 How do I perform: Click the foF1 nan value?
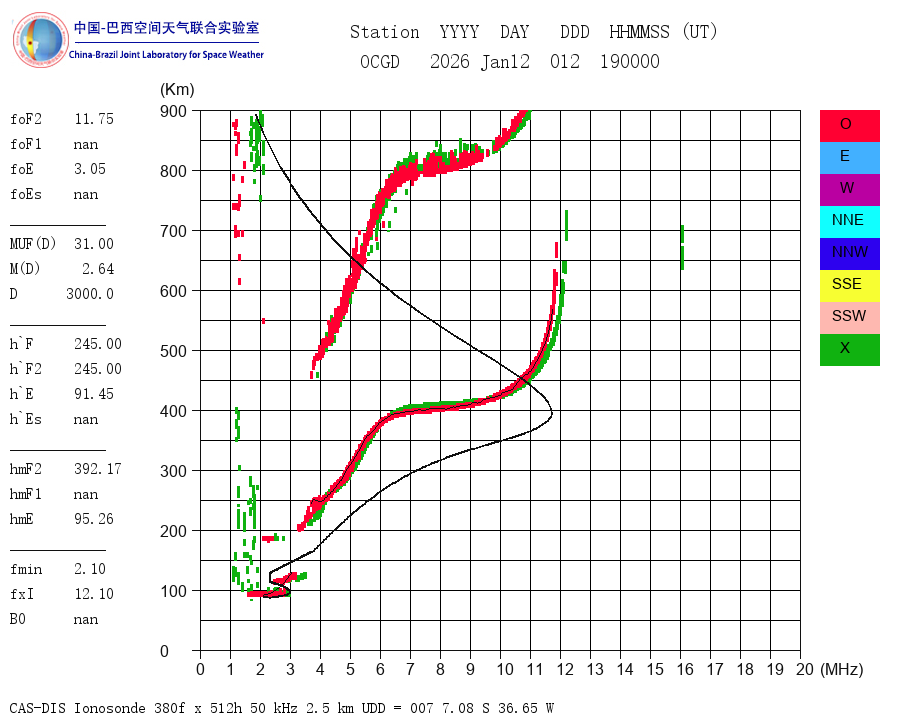[x=86, y=144]
